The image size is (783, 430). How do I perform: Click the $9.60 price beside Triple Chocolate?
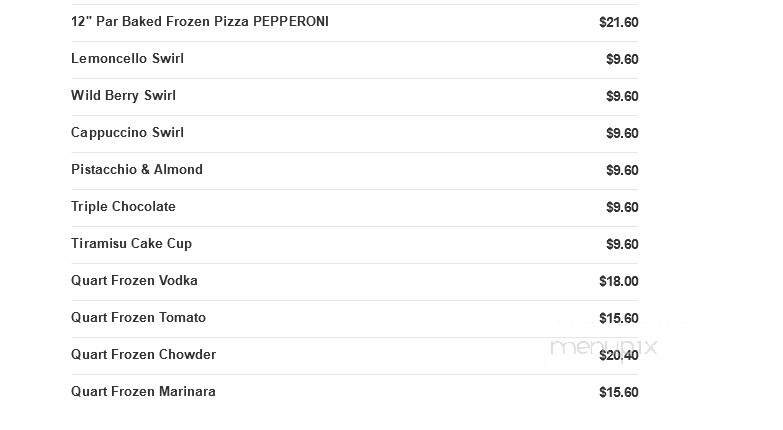point(622,207)
